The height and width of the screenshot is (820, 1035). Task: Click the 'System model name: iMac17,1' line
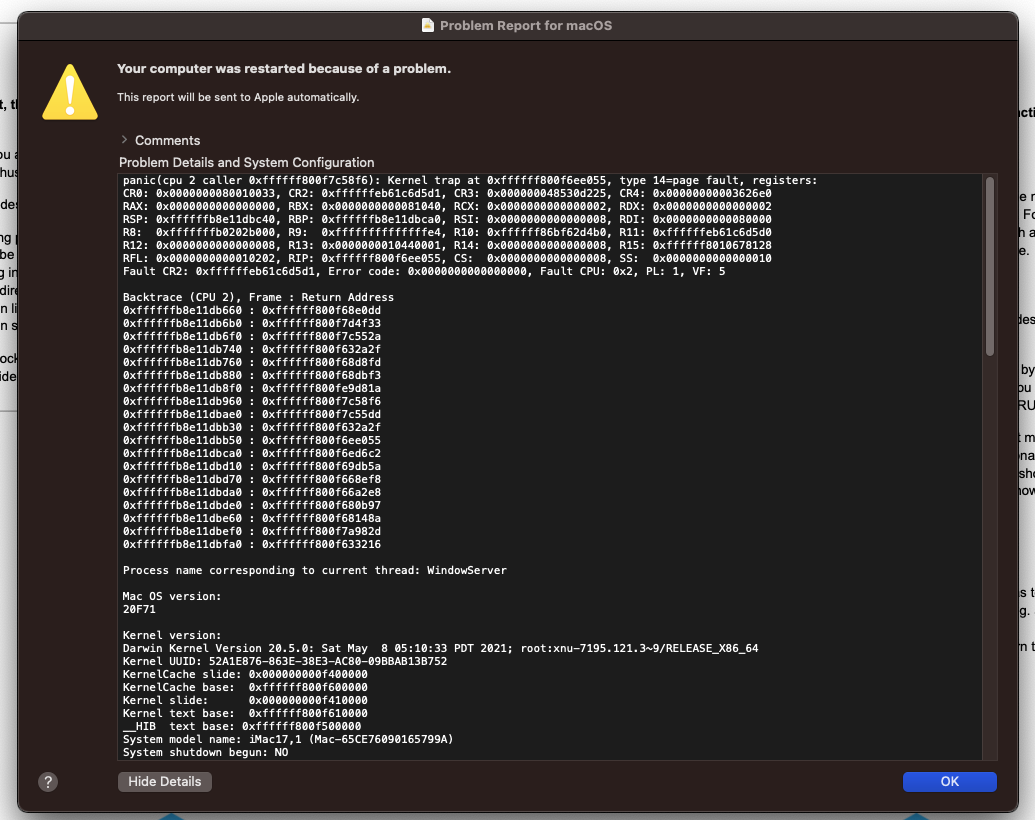click(288, 739)
